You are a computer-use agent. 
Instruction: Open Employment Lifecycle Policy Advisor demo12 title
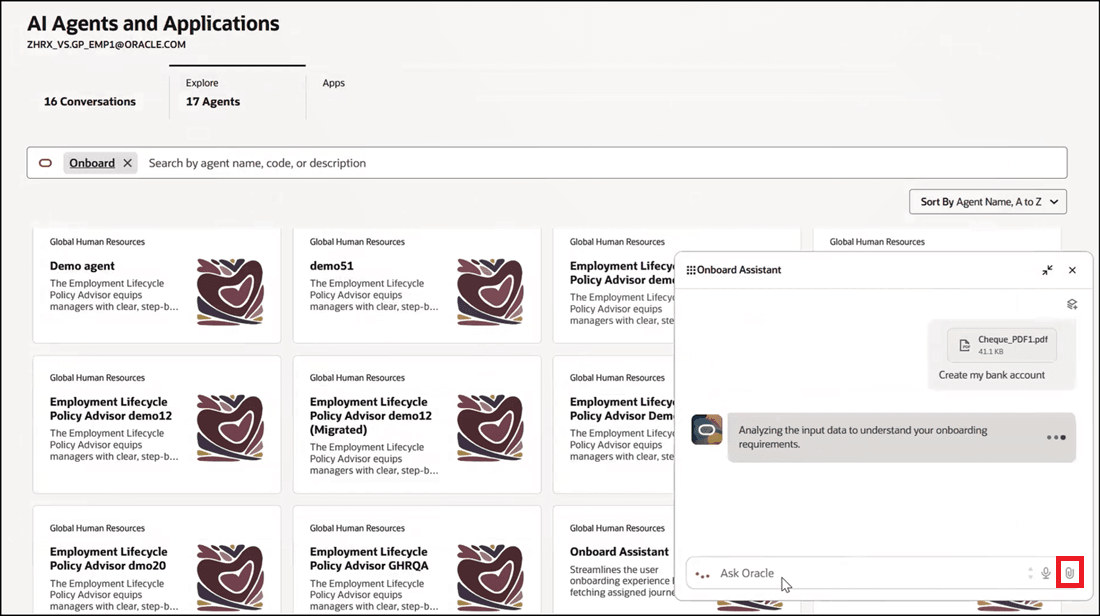[x=111, y=409]
